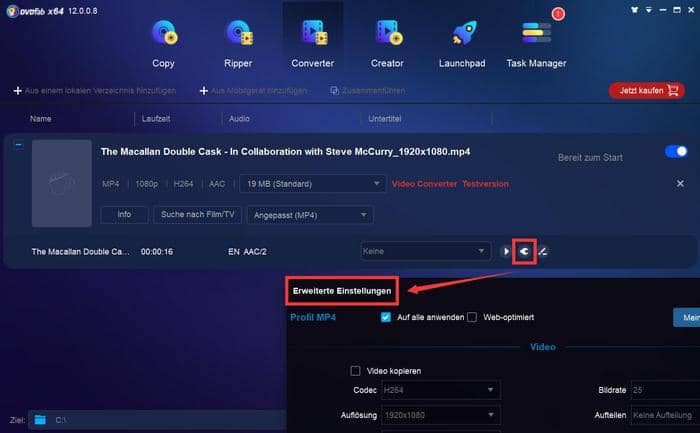Click Zusammenführen merge option
Screen dimensions: 700x433
click(x=367, y=91)
